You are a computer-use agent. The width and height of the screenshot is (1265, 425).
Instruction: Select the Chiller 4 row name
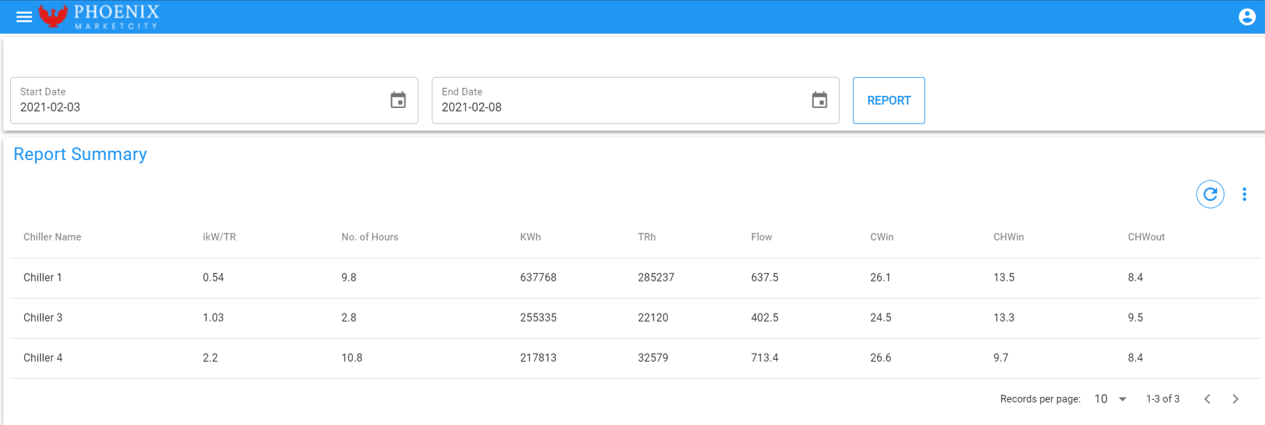[x=43, y=357]
